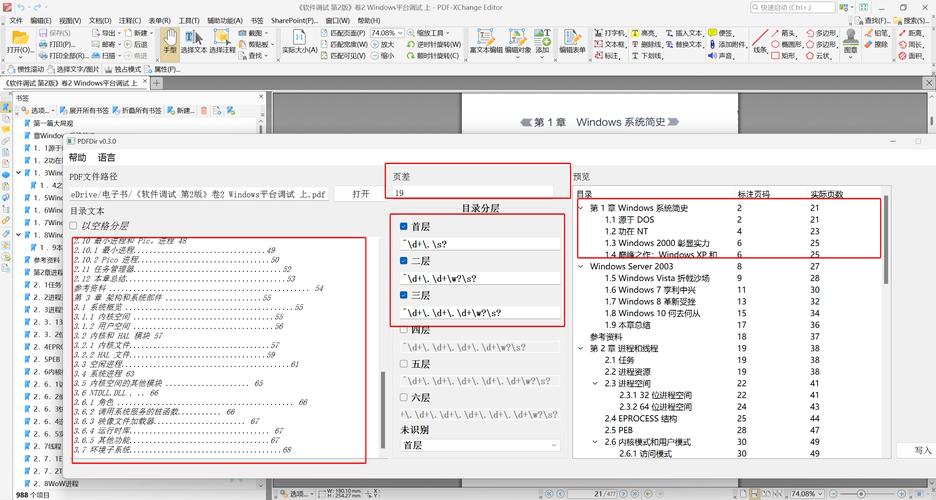Screen dimensions: 936x500
Task: Click the Edit Form (编辑表单) icon
Action: pos(572,40)
